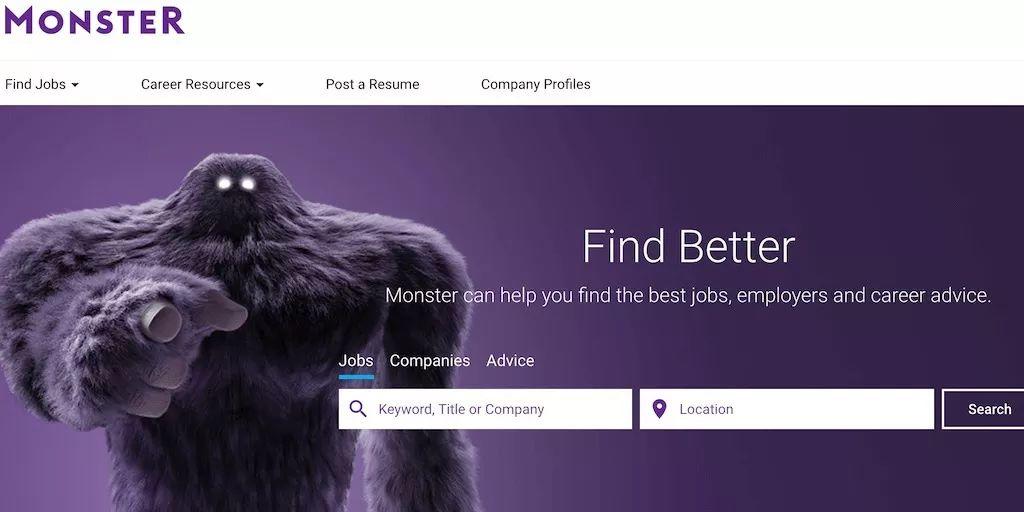
Task: Click the monster's glowing eyes
Action: click(236, 184)
